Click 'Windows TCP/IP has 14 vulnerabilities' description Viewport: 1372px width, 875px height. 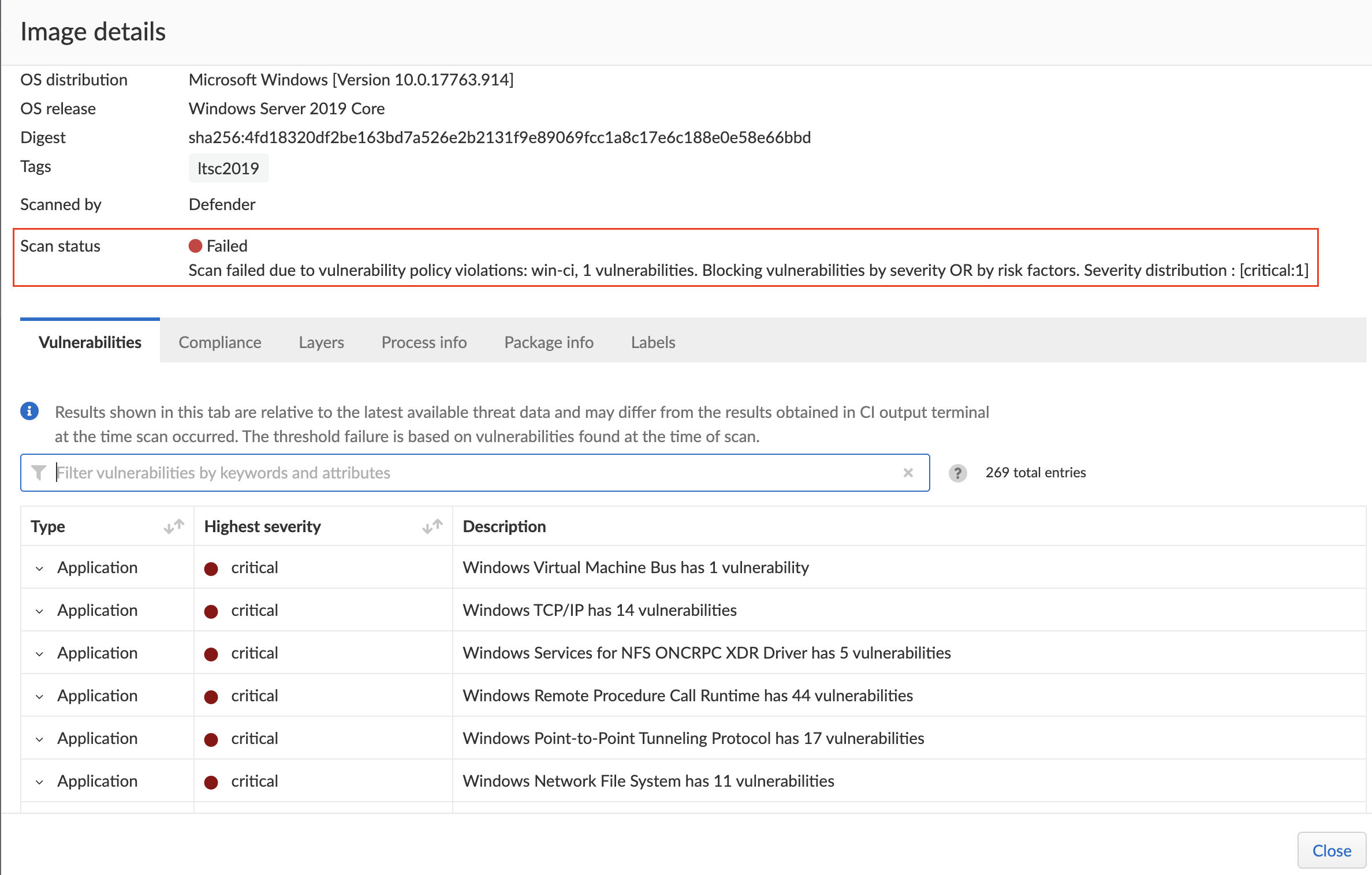(599, 610)
